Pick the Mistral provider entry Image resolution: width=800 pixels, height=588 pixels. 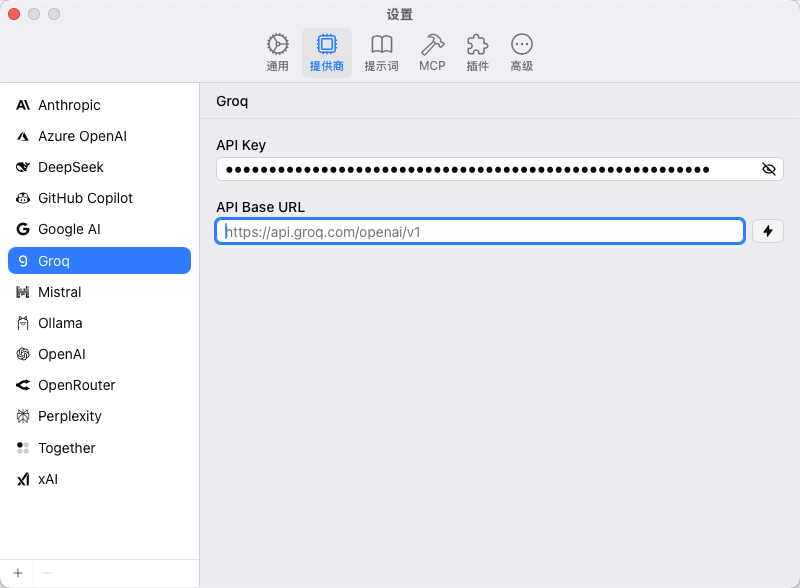click(x=59, y=292)
